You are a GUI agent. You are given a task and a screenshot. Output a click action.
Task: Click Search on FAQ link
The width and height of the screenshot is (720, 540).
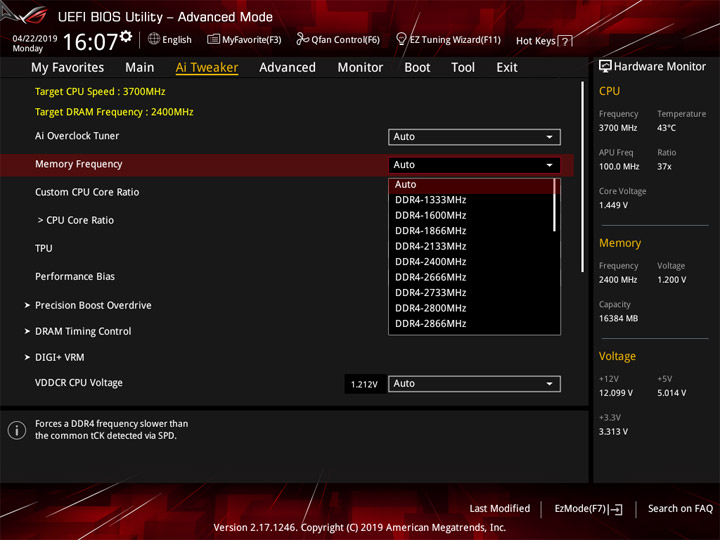pos(680,509)
